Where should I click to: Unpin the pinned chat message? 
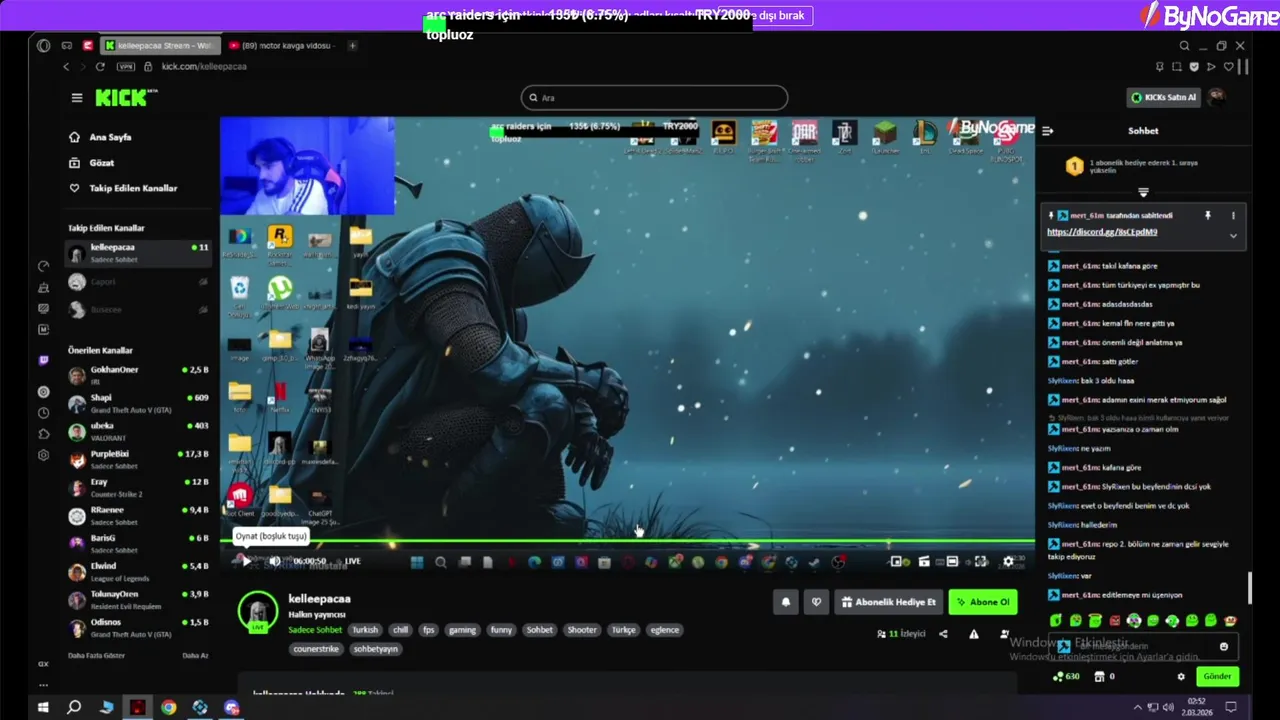(x=1207, y=216)
